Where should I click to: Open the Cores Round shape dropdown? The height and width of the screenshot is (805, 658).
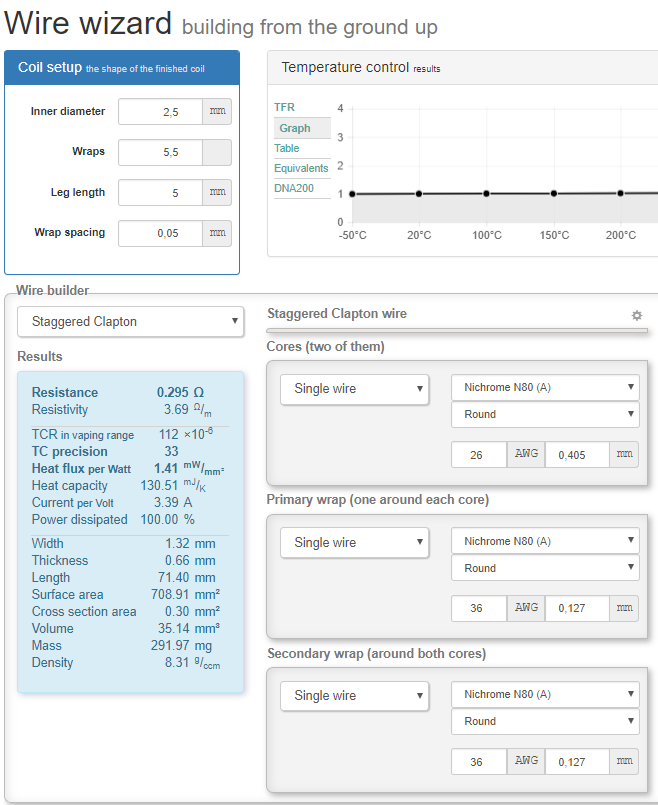tap(545, 413)
